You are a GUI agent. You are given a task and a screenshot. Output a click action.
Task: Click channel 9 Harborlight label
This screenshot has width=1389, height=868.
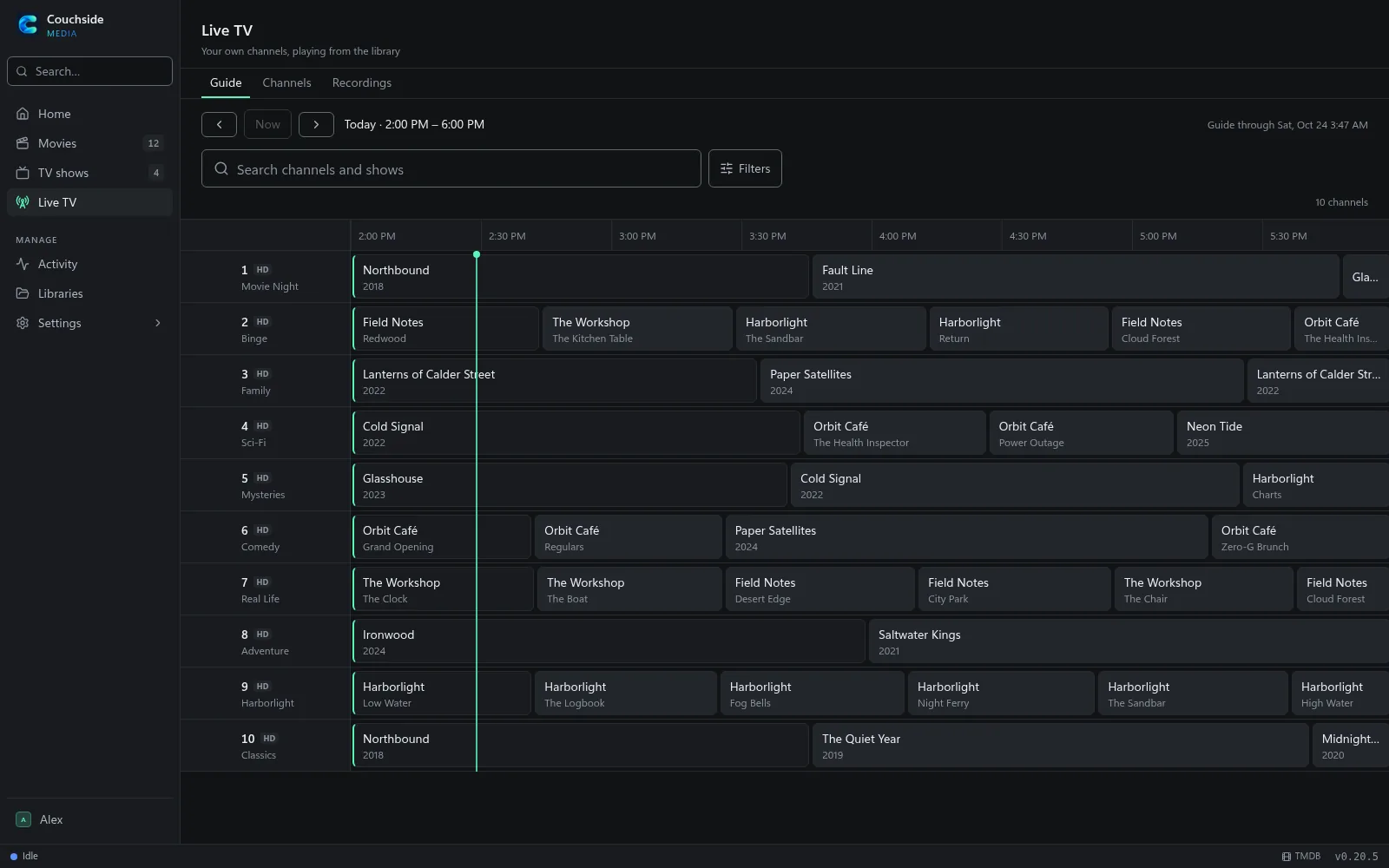point(265,694)
